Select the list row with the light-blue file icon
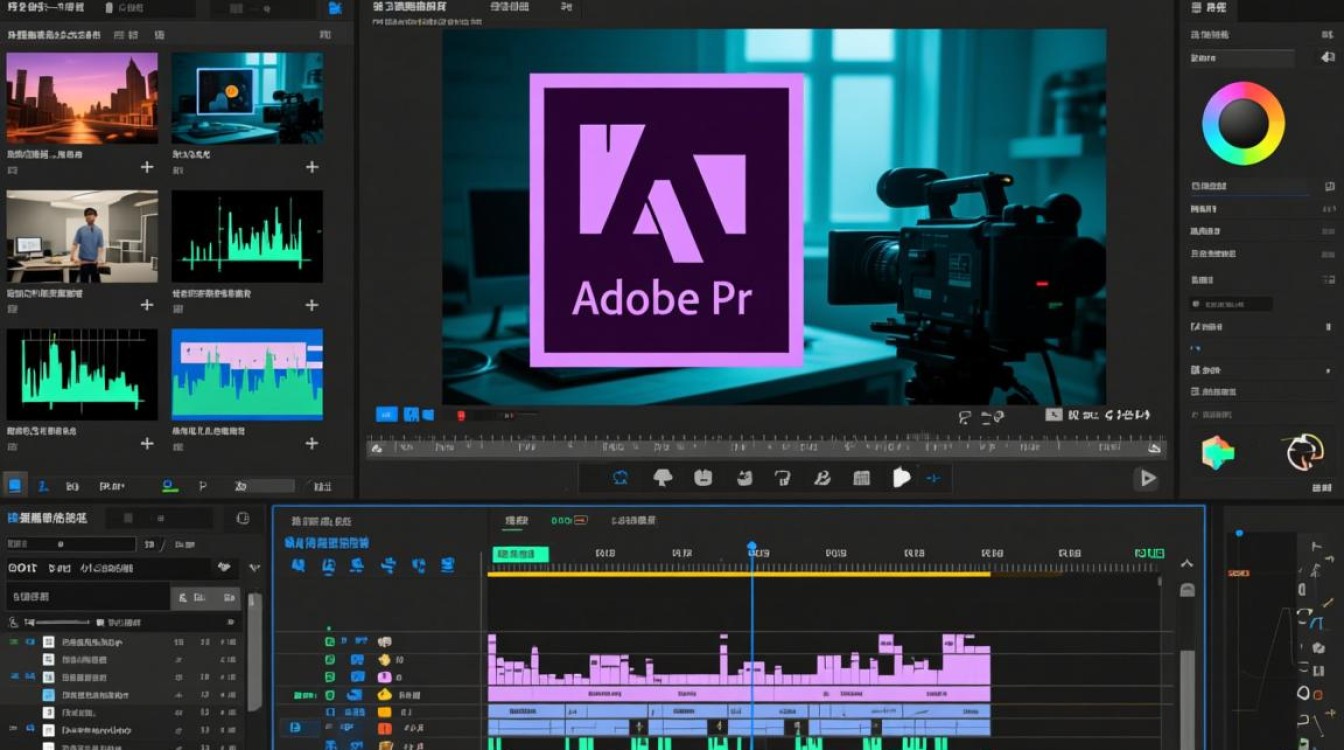1344x750 pixels. point(122,695)
